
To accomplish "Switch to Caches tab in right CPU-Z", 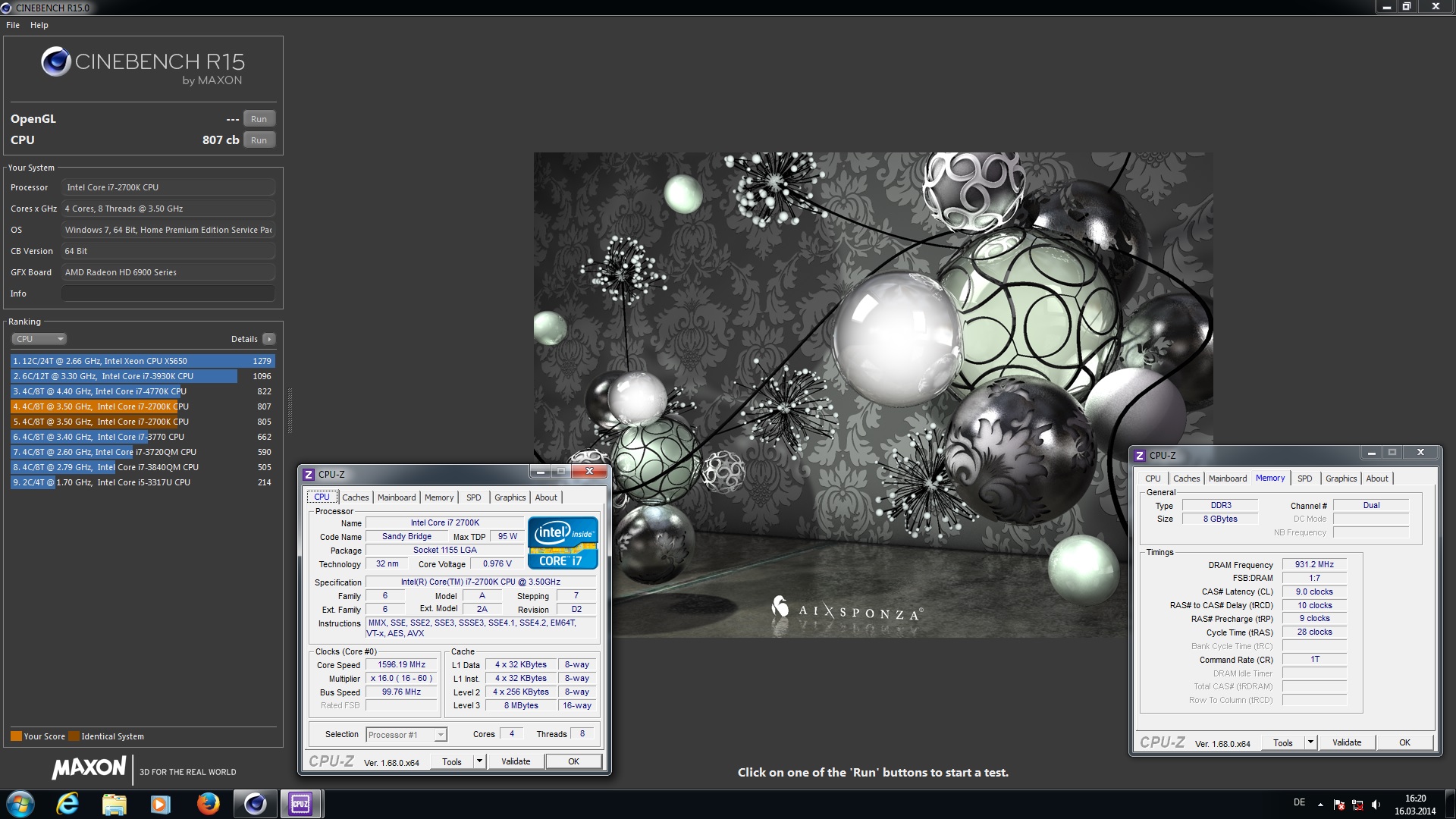I will pos(1186,479).
